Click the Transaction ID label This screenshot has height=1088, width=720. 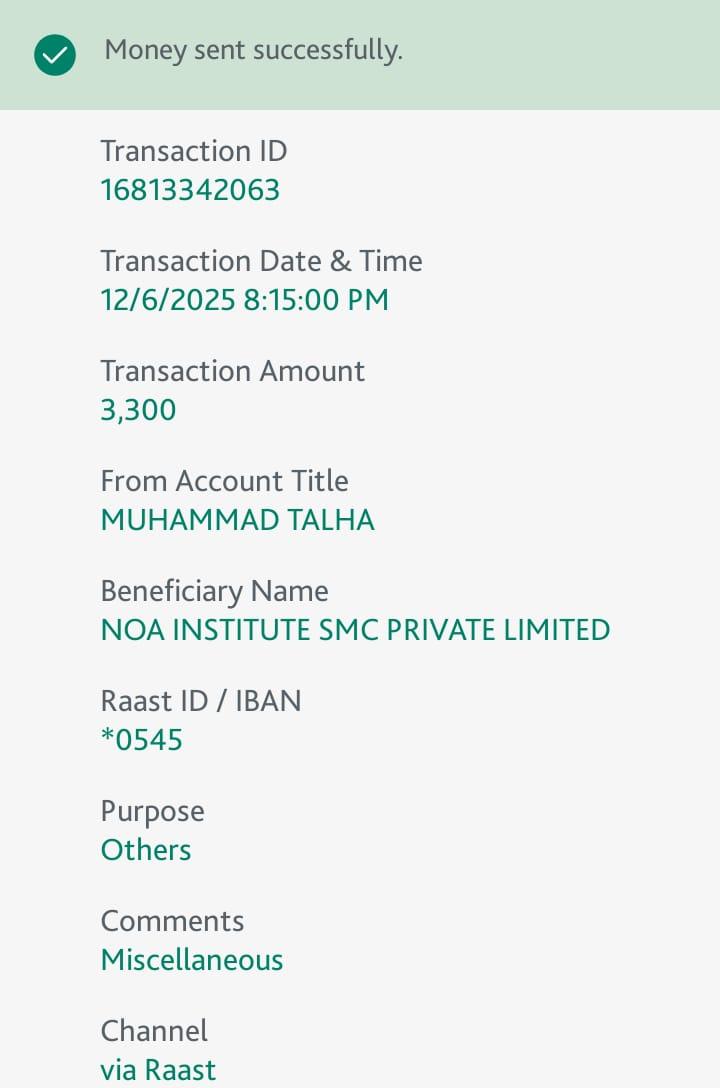(193, 151)
